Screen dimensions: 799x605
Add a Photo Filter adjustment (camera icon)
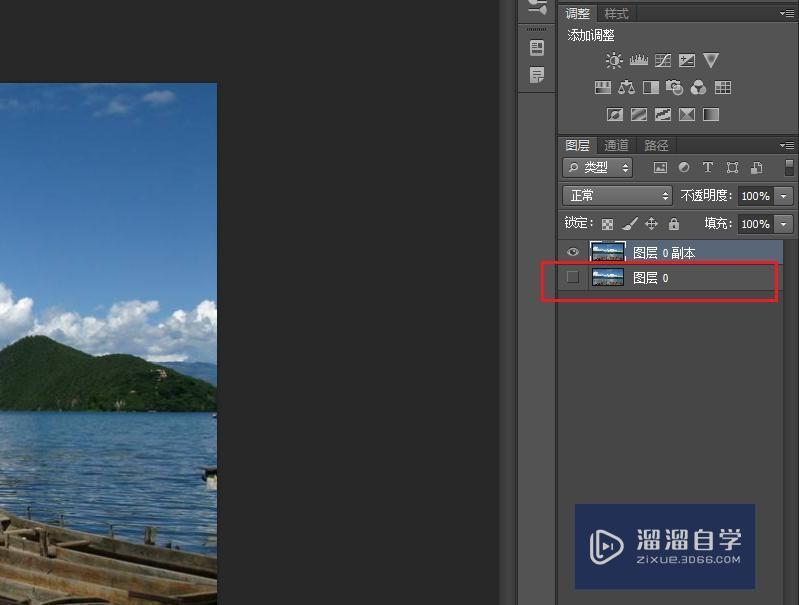pyautogui.click(x=675, y=88)
